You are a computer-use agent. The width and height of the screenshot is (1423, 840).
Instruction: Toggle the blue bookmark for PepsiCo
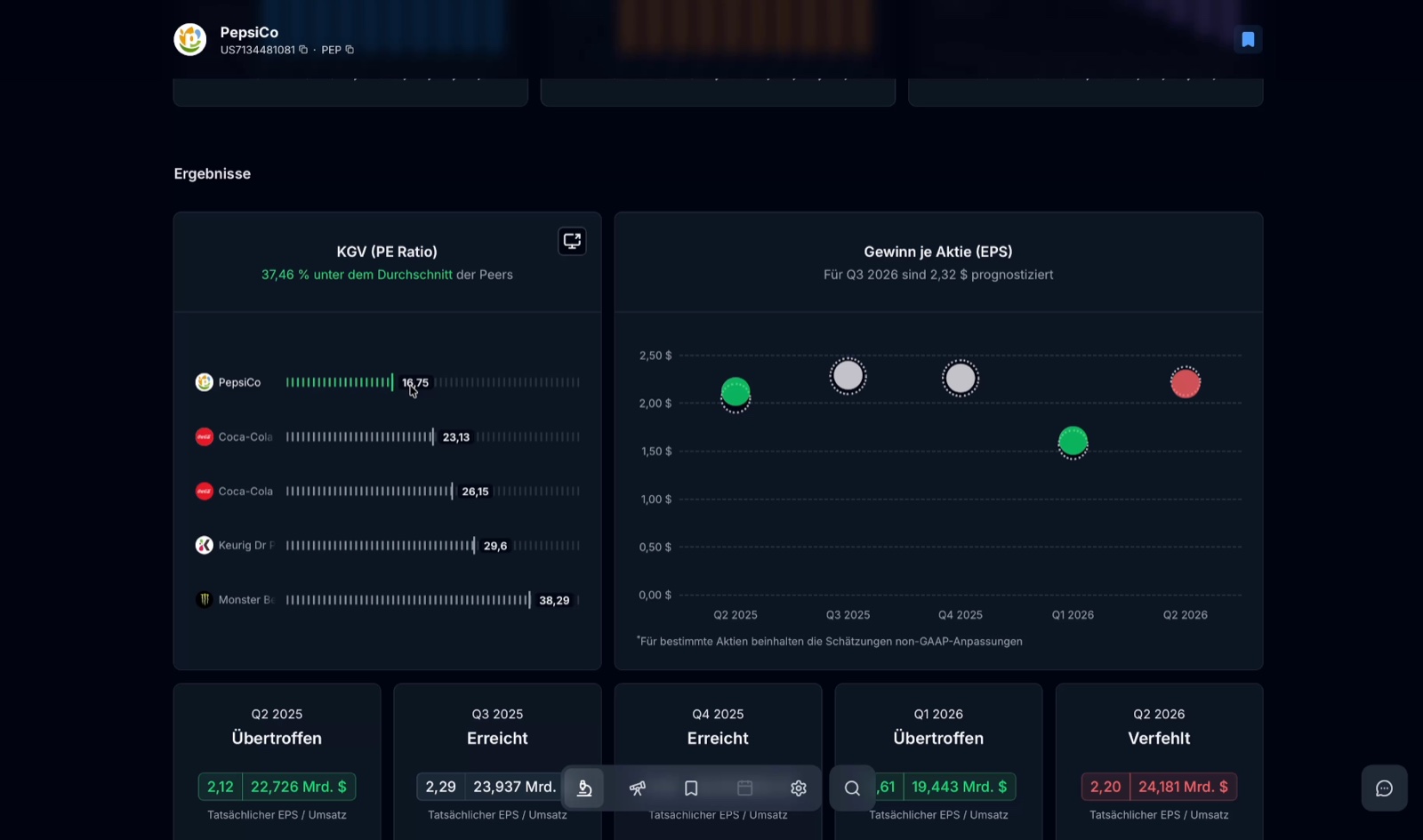coord(1248,39)
